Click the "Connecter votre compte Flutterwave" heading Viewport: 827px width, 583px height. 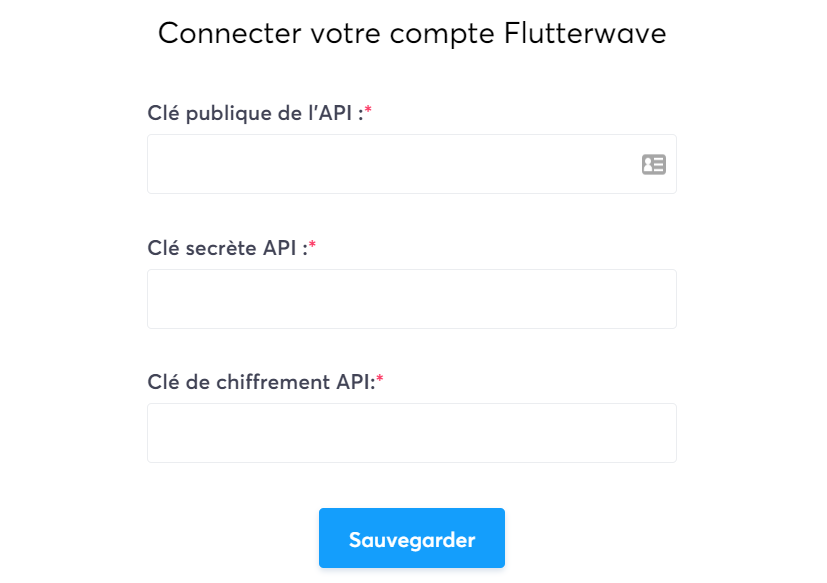click(411, 33)
